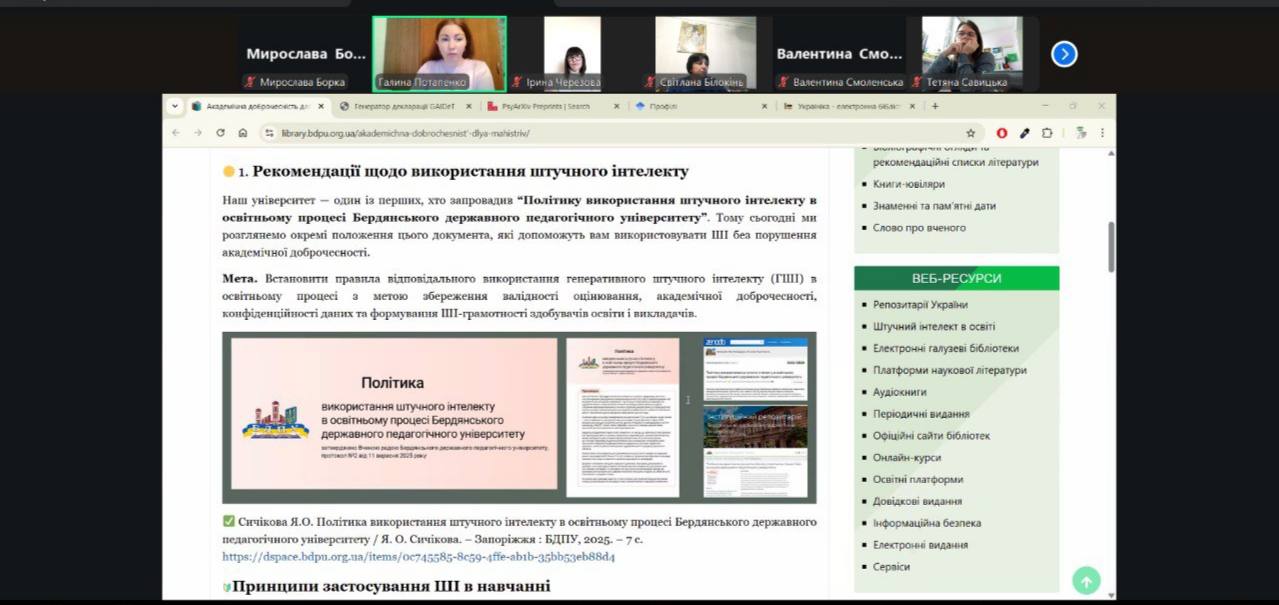
Task: Open the Штучний інтелект в освіті link
Action: (x=933, y=326)
